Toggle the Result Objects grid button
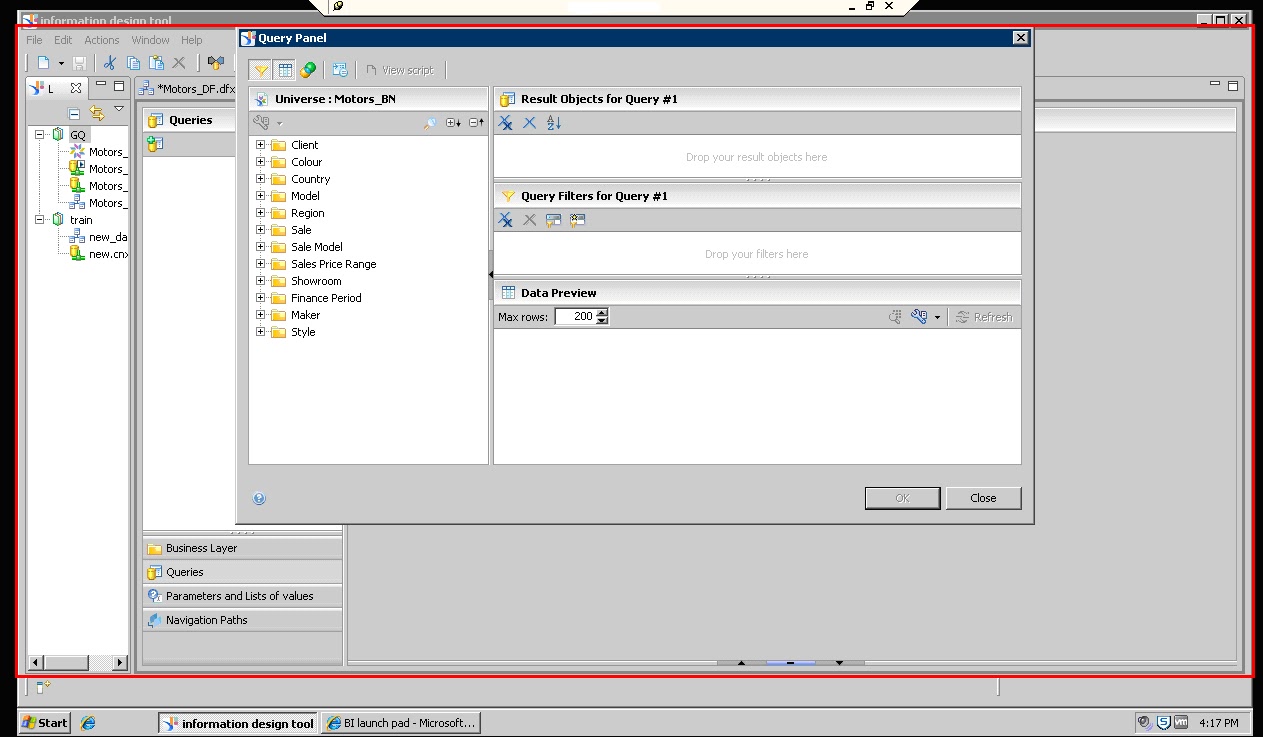Screen dimensions: 1263x737 [285, 70]
